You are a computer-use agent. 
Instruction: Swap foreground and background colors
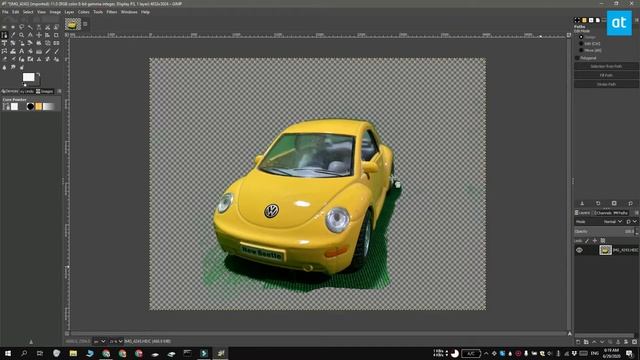(x=38, y=75)
